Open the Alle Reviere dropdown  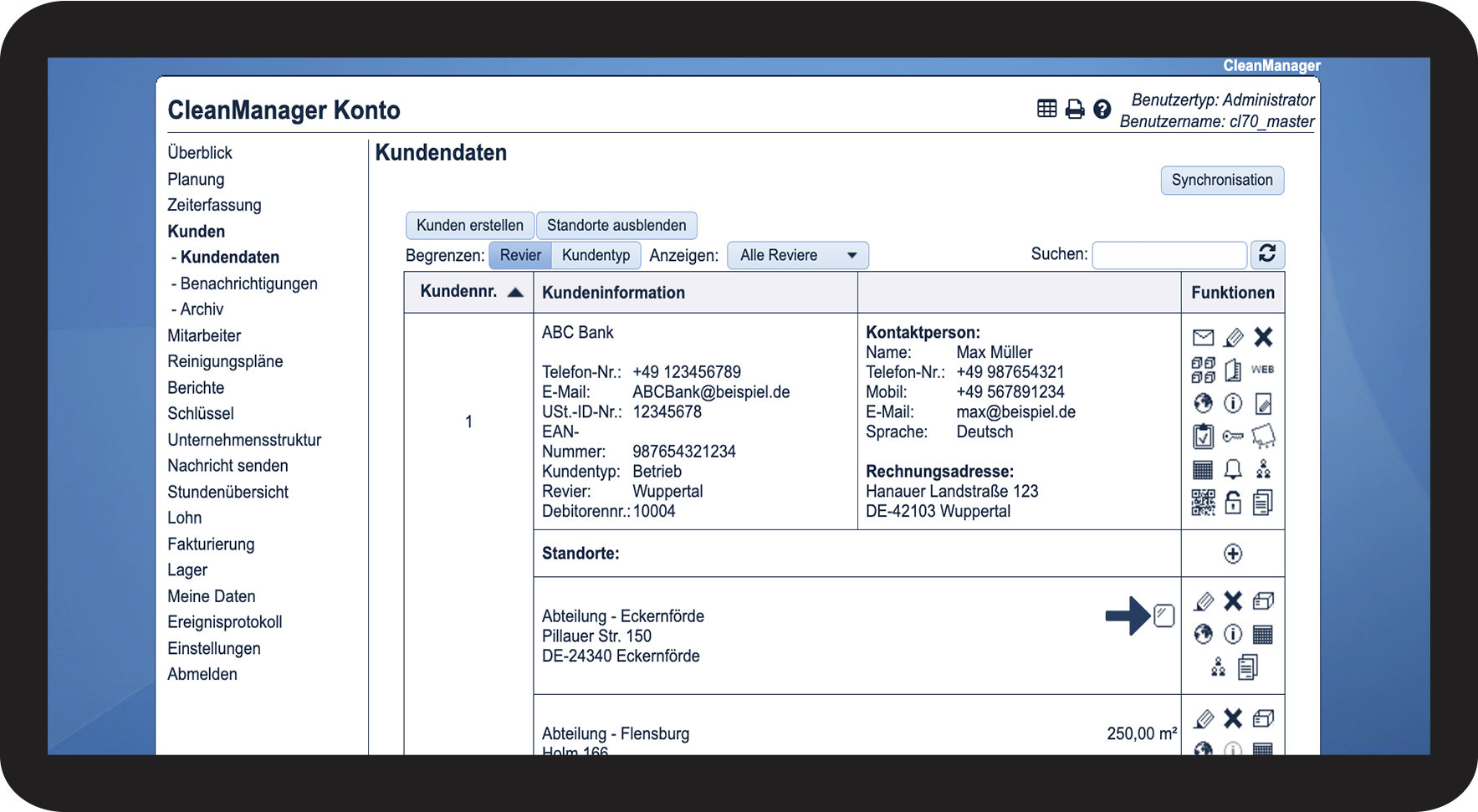coord(798,256)
